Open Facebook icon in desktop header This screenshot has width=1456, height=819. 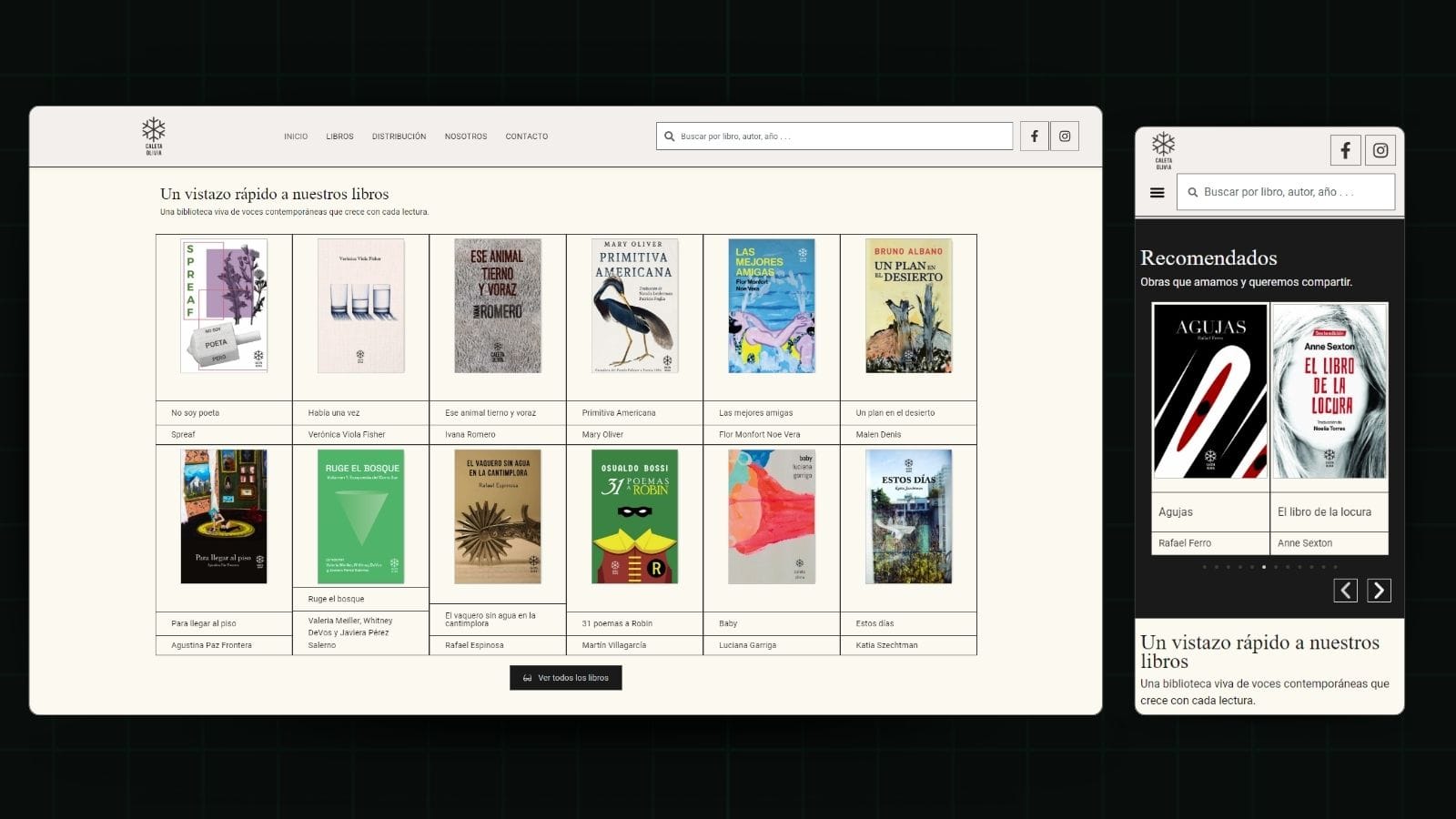[x=1034, y=136]
